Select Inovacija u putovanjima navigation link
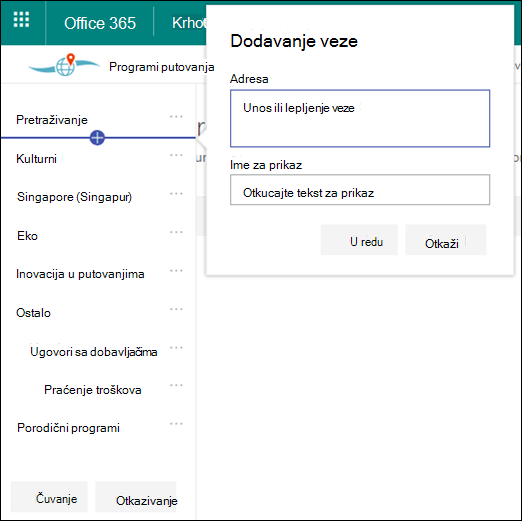Image resolution: width=522 pixels, height=521 pixels. pos(80,274)
